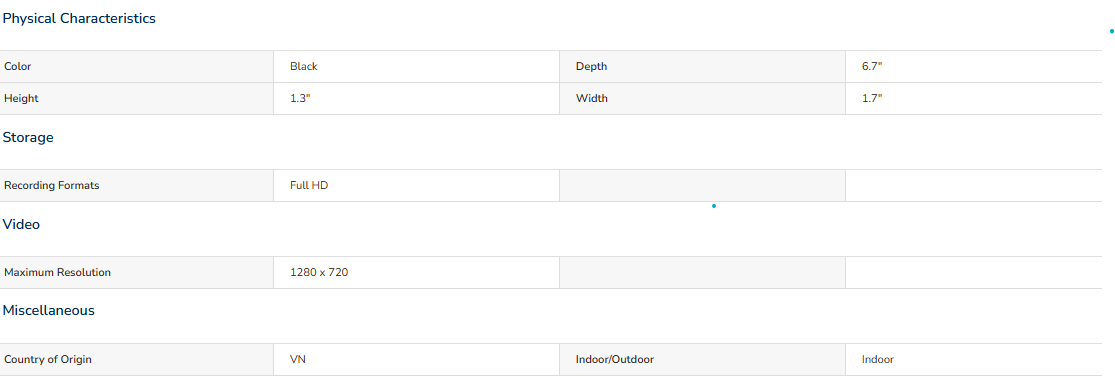Click the 6.7" depth value
1115x377 pixels.
[872, 67]
